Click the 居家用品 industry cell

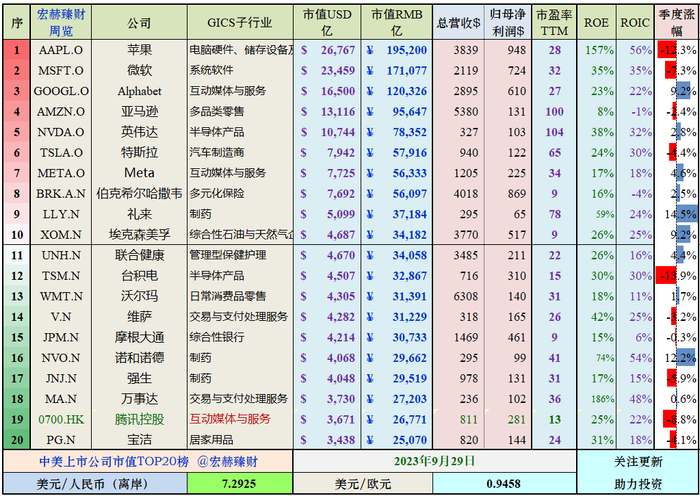point(240,440)
